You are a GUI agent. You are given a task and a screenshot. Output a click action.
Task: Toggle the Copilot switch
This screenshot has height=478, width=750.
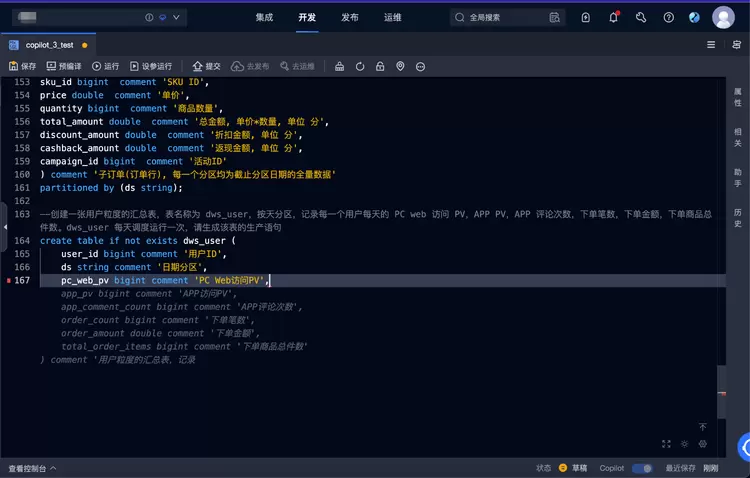pyautogui.click(x=641, y=468)
